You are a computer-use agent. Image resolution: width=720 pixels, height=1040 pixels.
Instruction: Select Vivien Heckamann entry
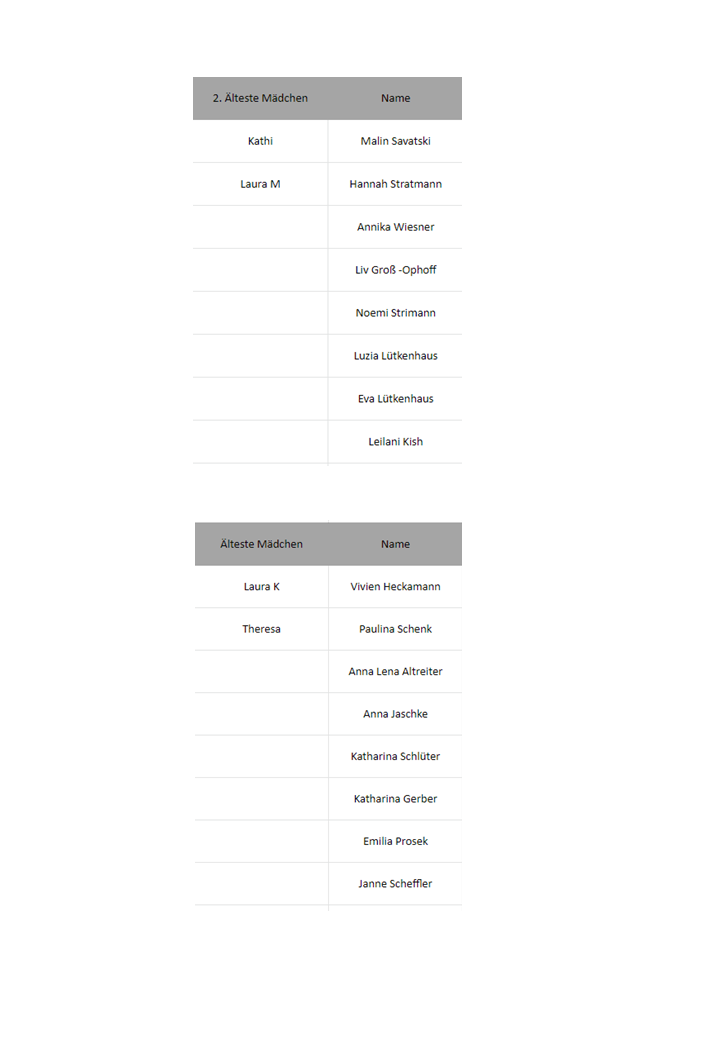(395, 586)
